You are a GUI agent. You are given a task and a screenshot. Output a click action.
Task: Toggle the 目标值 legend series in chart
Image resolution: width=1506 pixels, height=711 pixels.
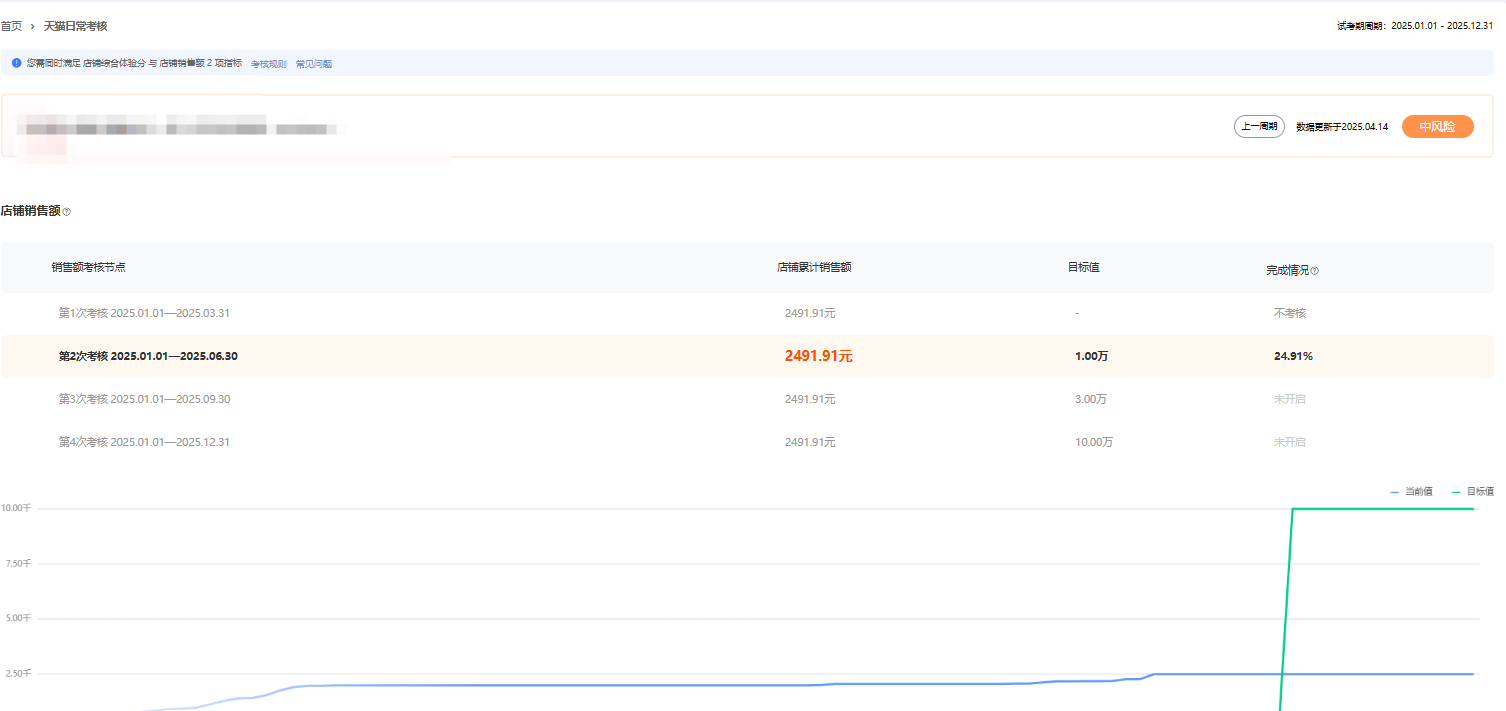(1472, 491)
